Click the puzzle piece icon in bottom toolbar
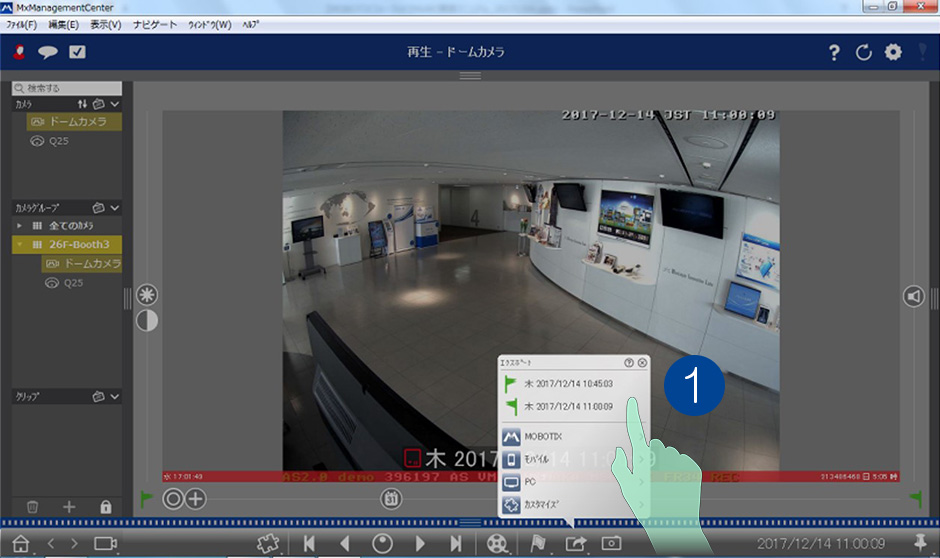This screenshot has width=940, height=558. pyautogui.click(x=268, y=544)
